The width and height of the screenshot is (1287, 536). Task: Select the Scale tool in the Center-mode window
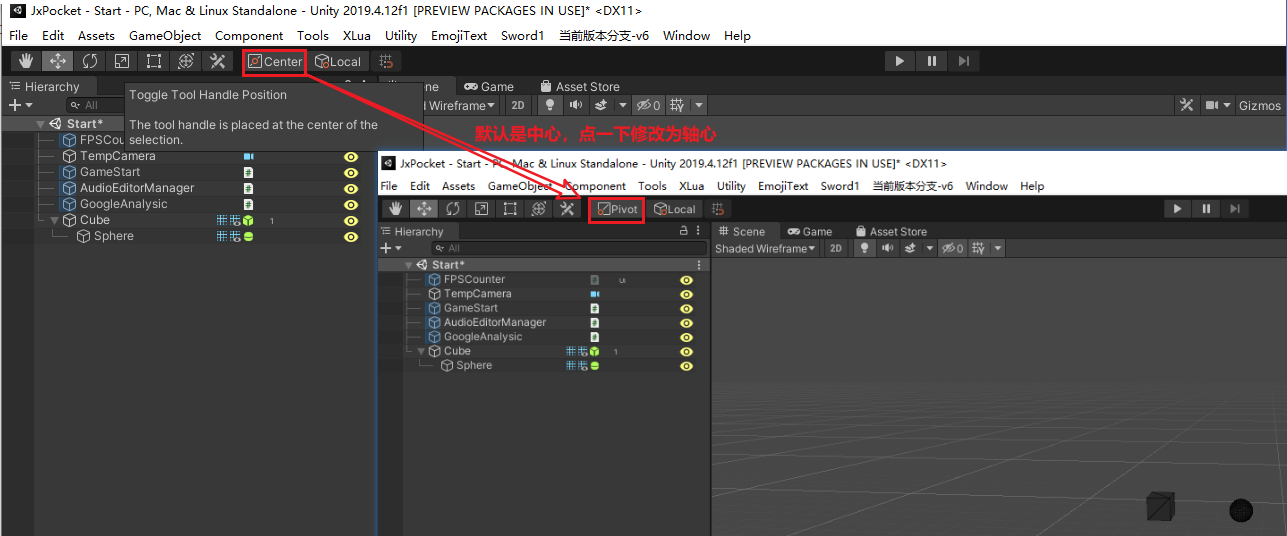122,61
